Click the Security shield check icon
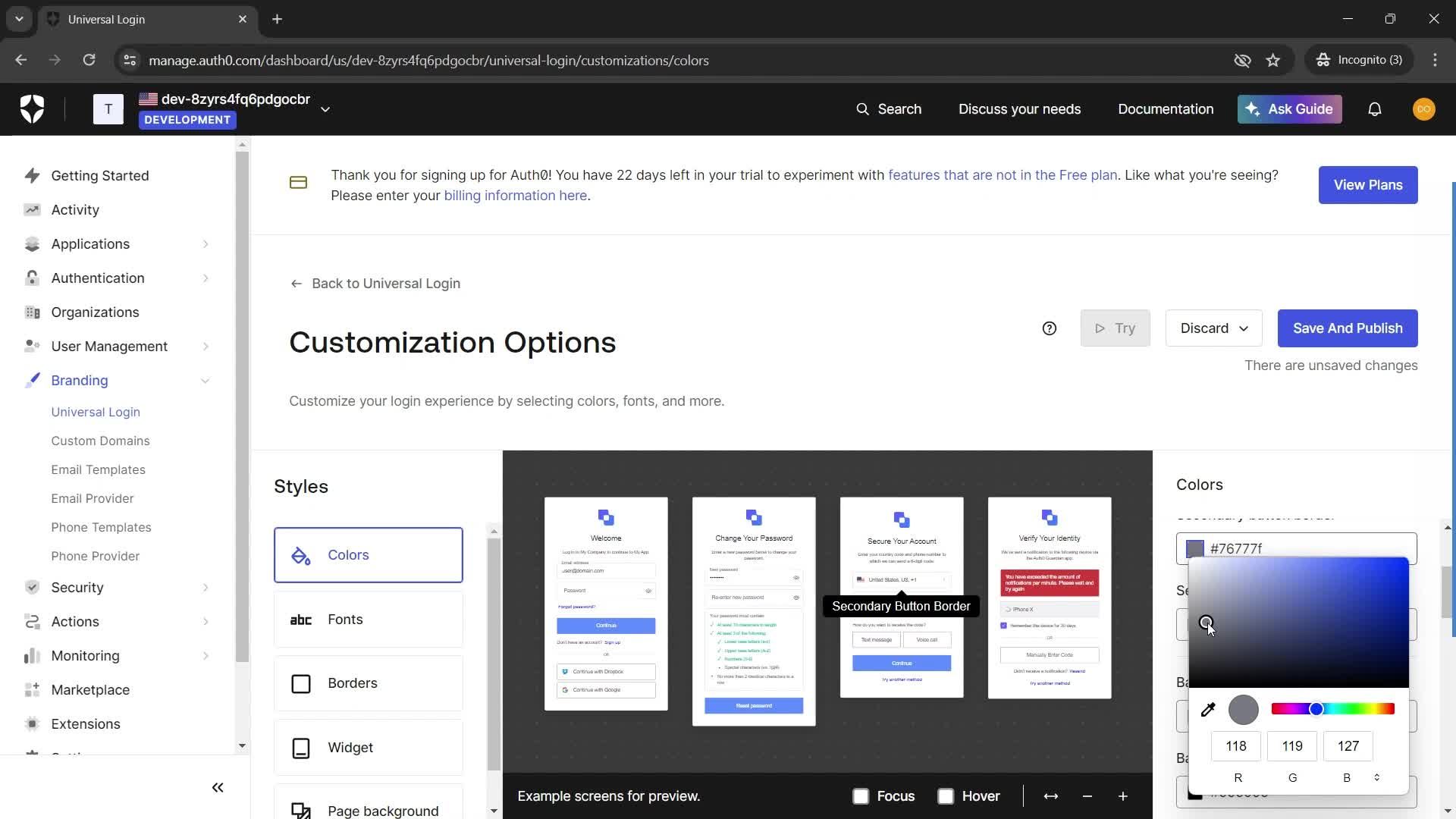The height and width of the screenshot is (819, 1456). click(x=32, y=588)
